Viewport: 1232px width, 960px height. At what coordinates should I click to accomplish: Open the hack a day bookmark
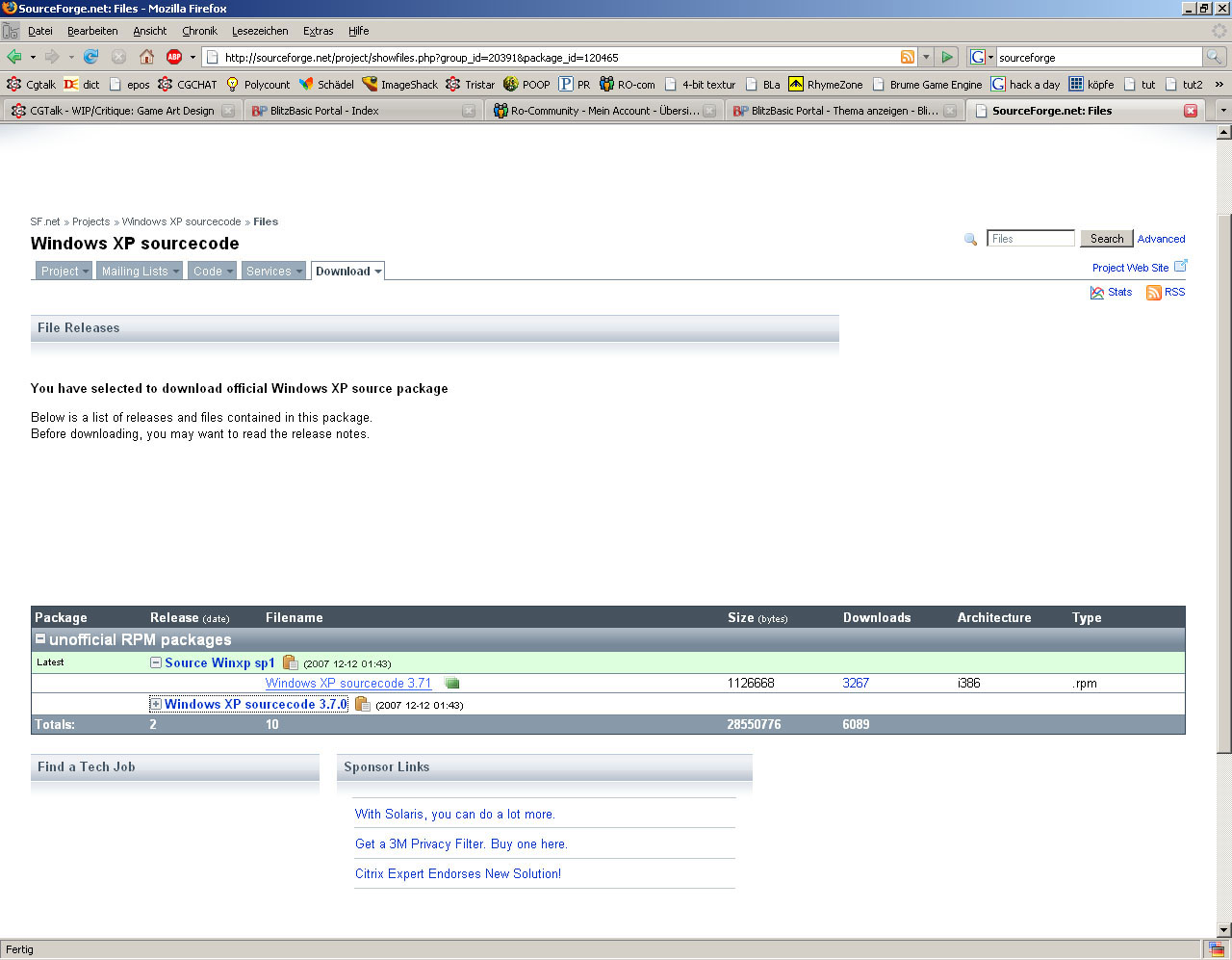(x=1025, y=85)
